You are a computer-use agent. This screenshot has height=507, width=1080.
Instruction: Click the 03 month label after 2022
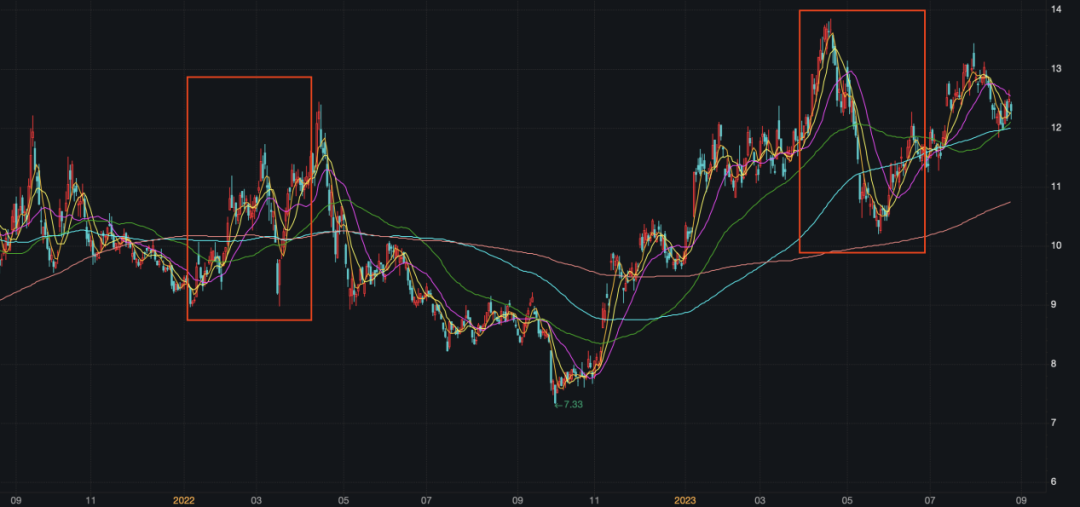click(257, 499)
